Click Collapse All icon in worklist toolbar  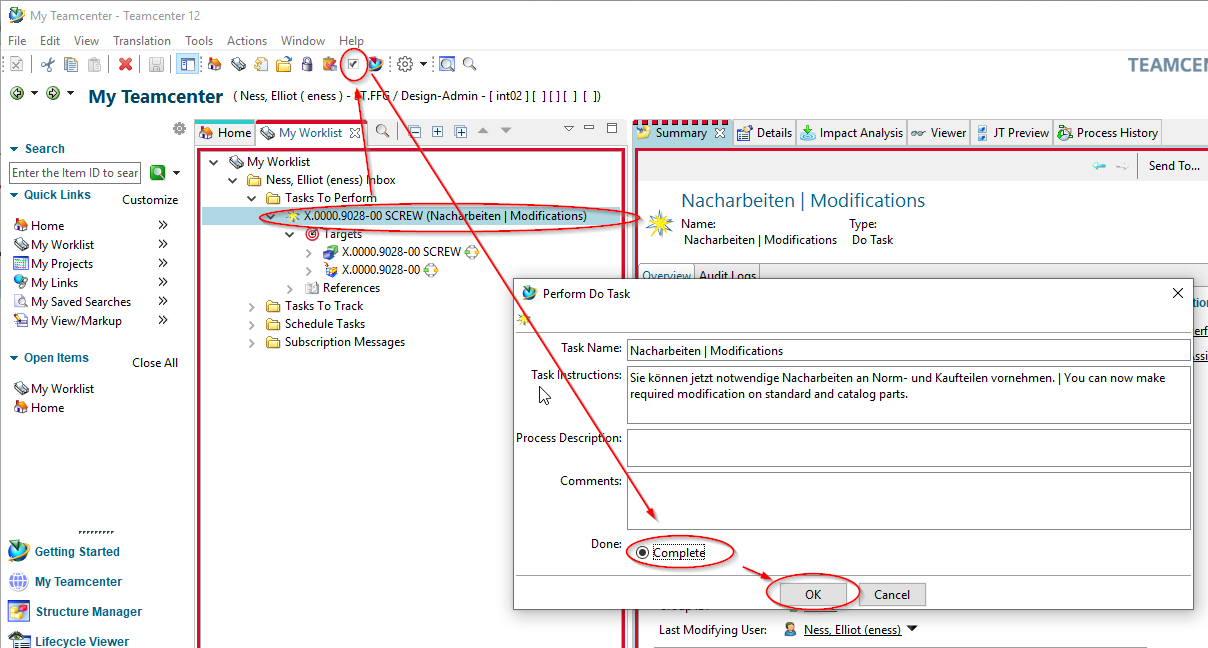coord(414,132)
